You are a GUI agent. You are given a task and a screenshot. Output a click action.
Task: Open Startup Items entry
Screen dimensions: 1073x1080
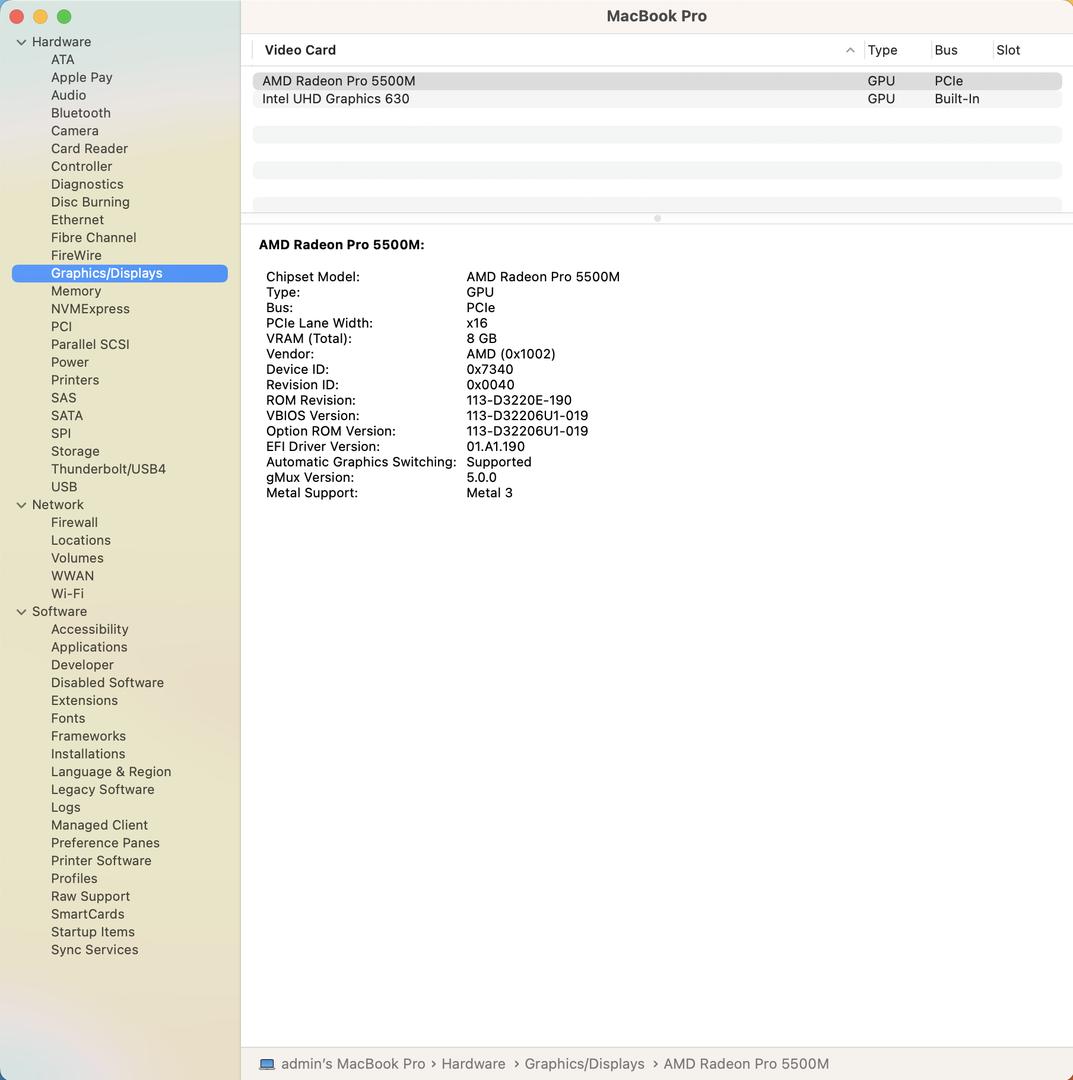pyautogui.click(x=93, y=932)
